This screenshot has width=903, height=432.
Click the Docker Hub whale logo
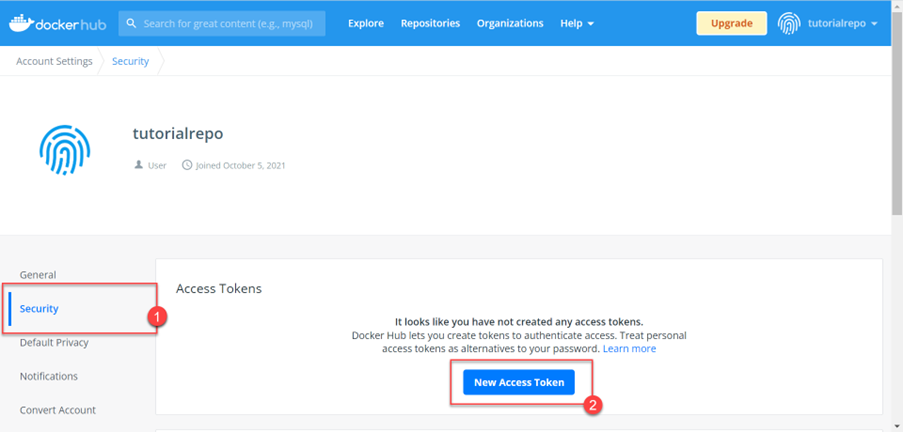click(21, 24)
